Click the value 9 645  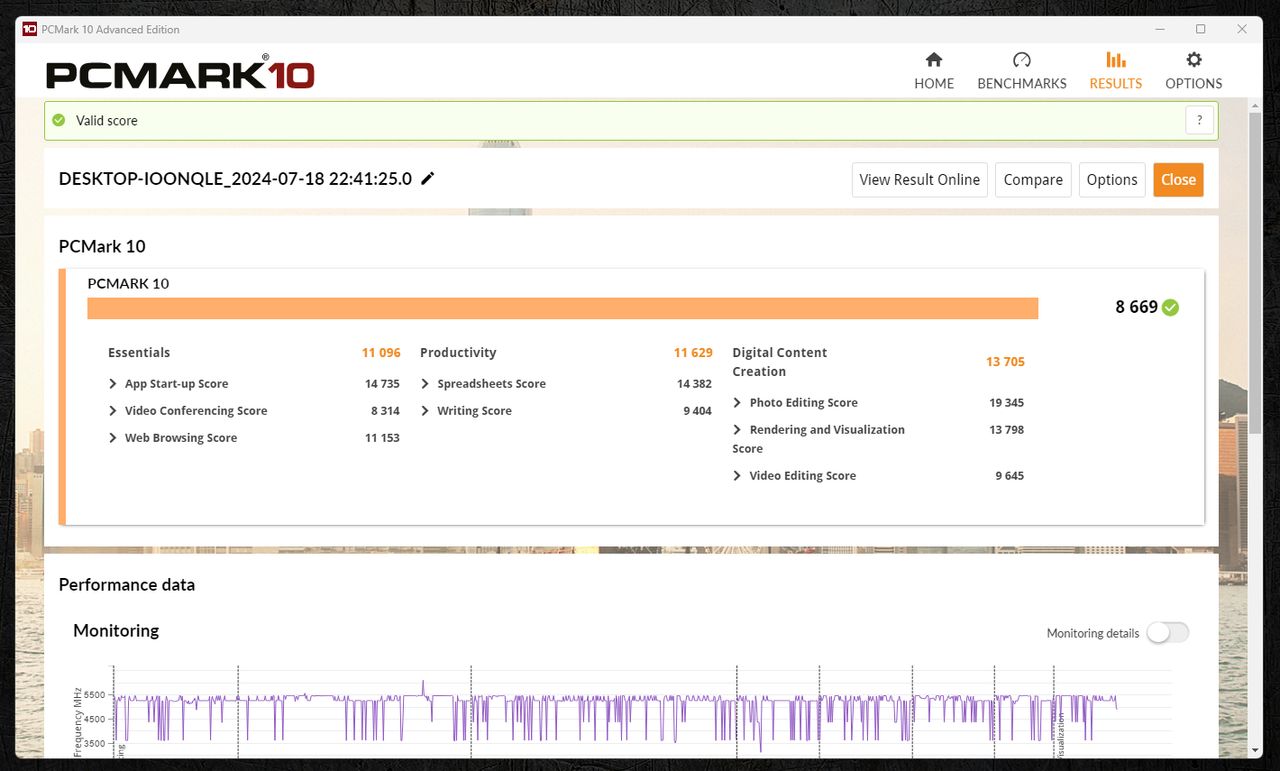coord(1009,476)
